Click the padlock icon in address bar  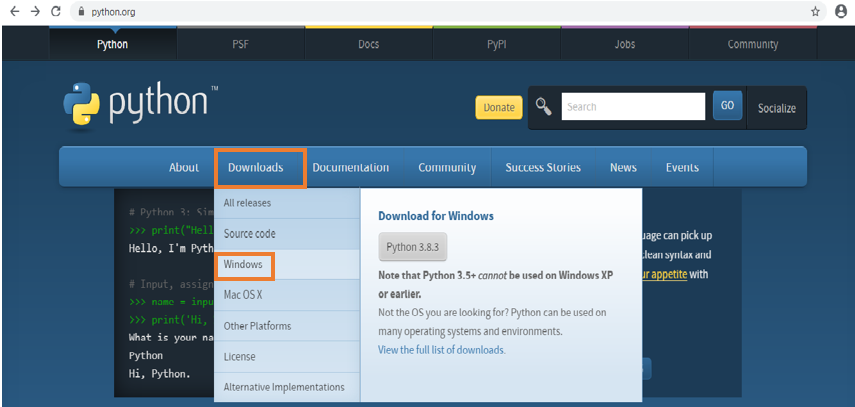[82, 11]
